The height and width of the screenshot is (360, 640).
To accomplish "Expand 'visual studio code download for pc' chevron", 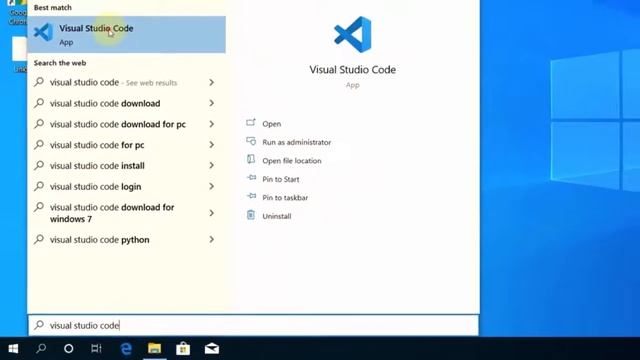I will pyautogui.click(x=211, y=124).
